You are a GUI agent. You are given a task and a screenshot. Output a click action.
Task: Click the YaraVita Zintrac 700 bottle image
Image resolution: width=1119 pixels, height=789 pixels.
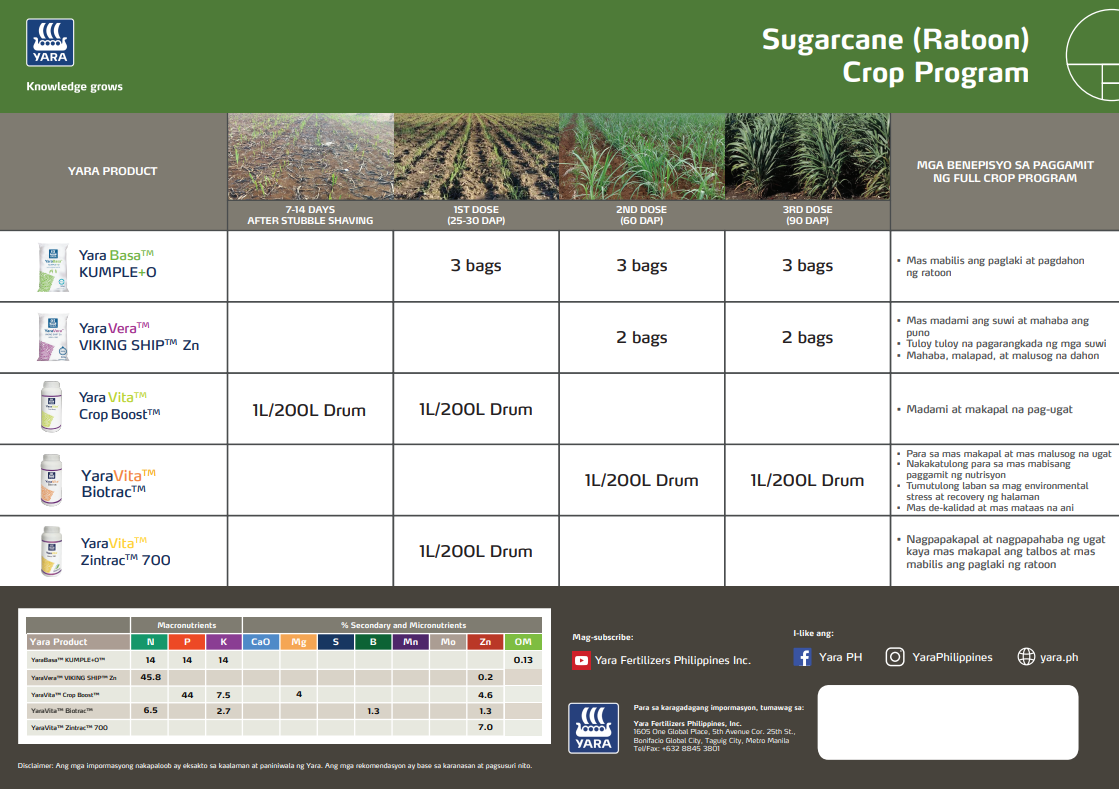51,551
